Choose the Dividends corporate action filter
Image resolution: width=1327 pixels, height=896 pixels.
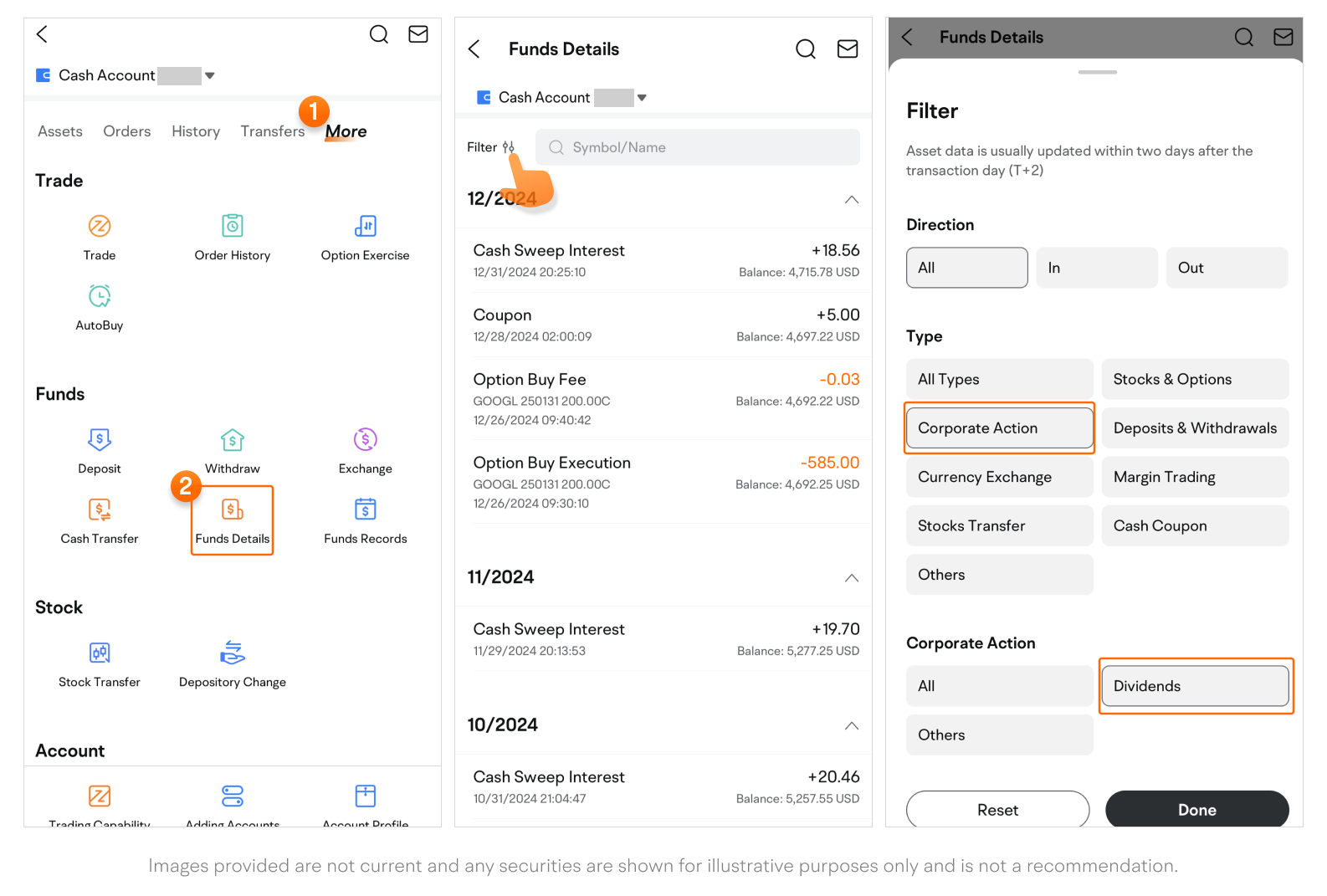[x=1195, y=686]
